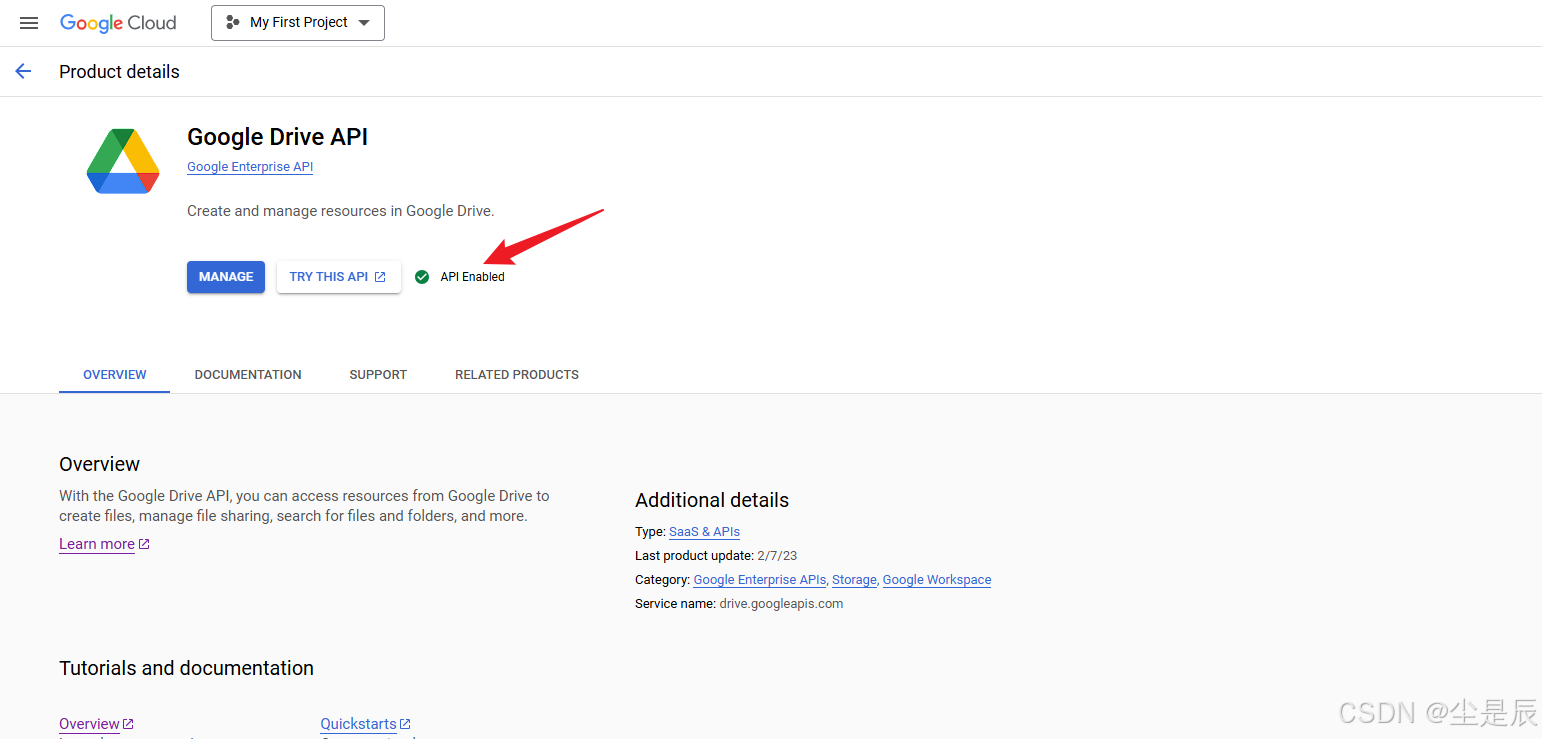Open the SUPPORT tab
This screenshot has height=739, width=1542.
tap(378, 375)
